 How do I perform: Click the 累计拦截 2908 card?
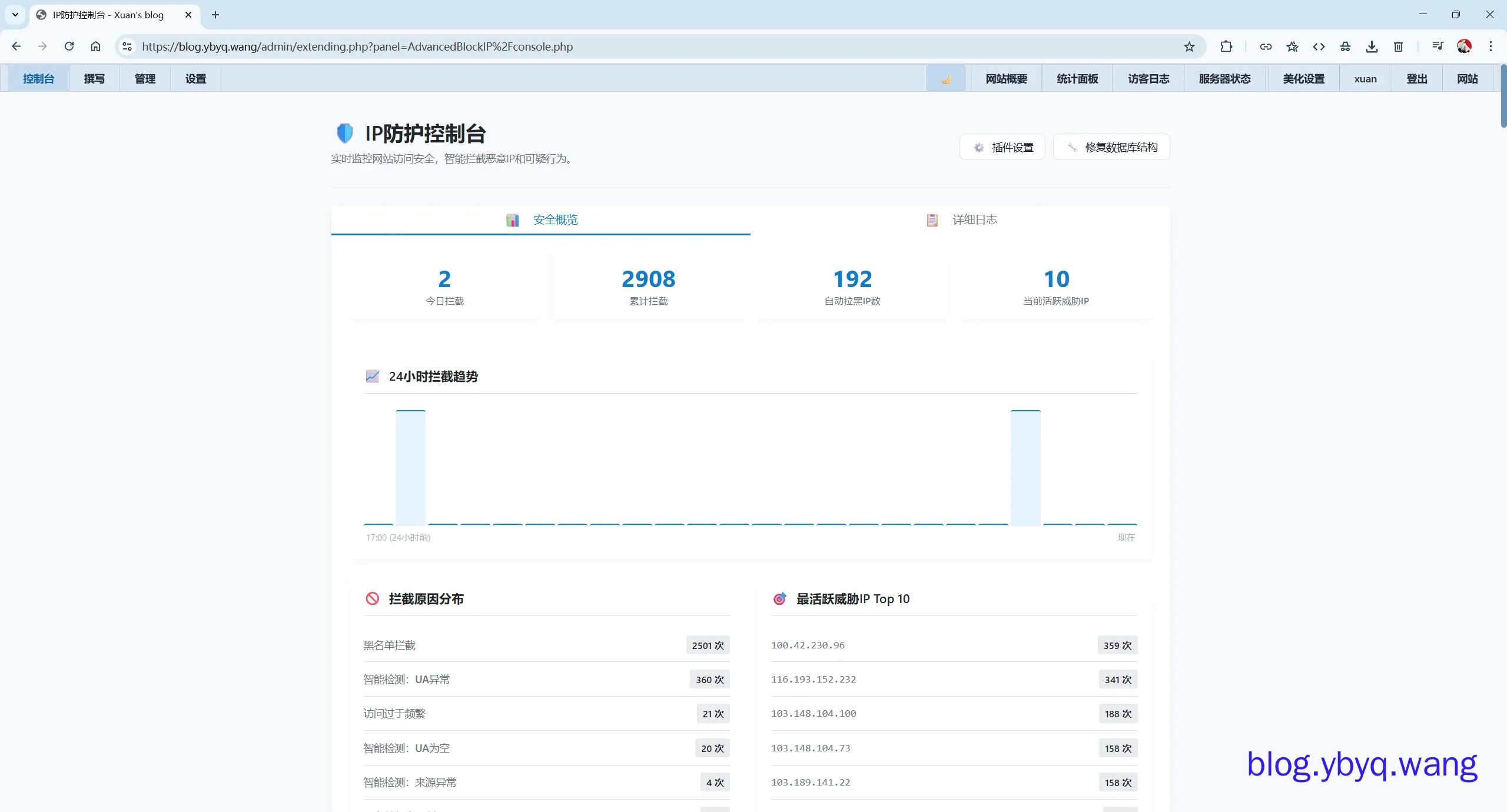coord(648,287)
